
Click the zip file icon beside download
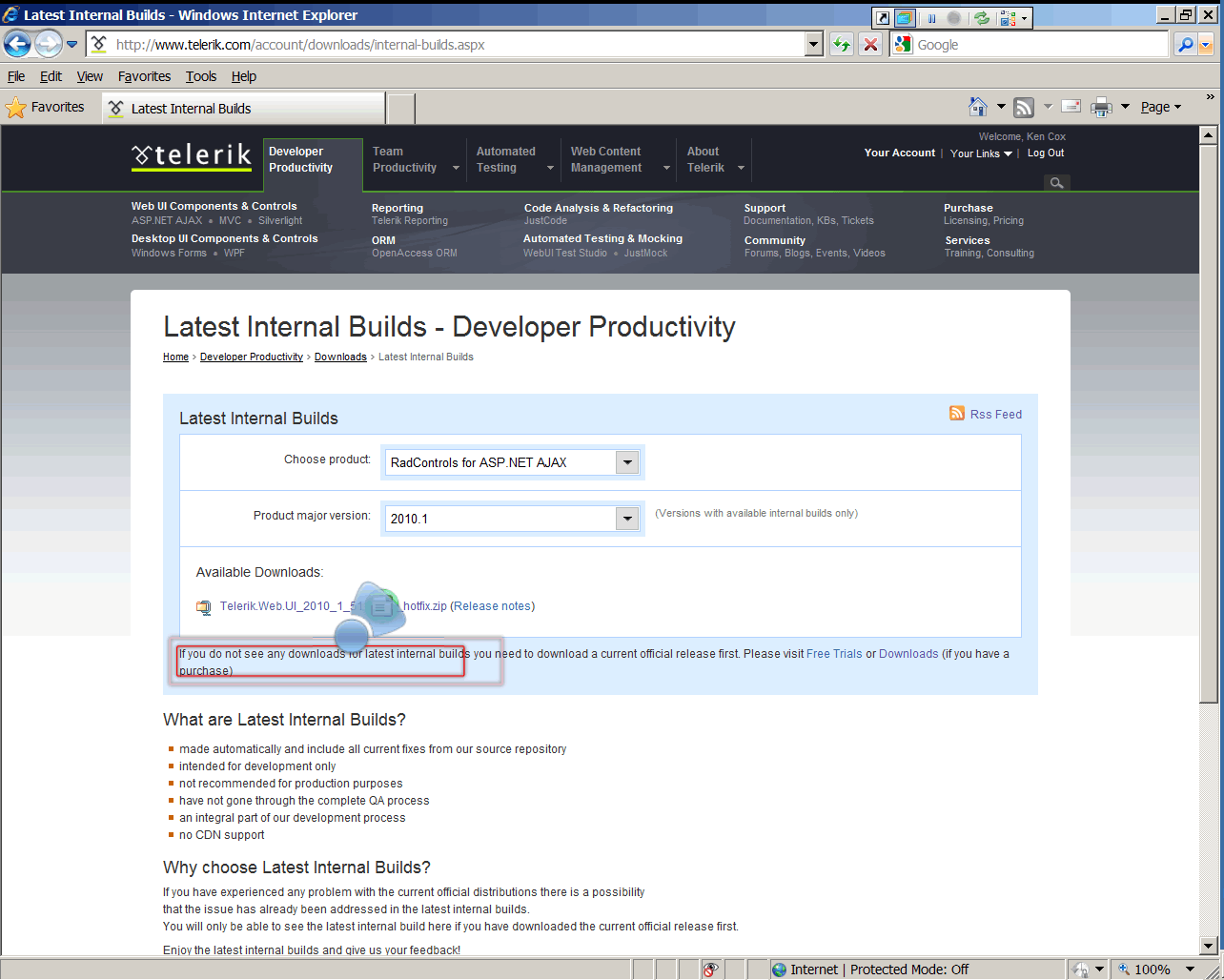tap(204, 607)
